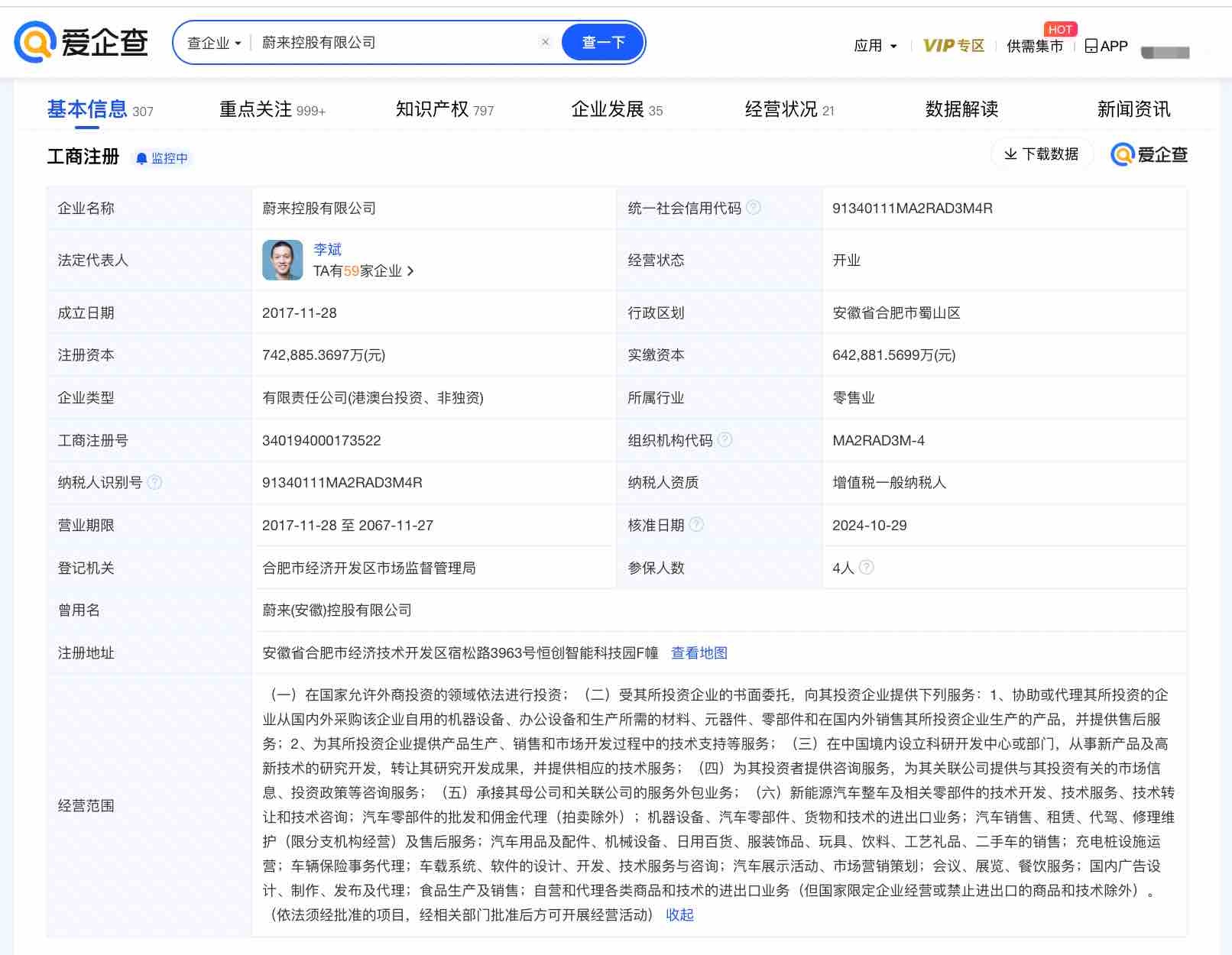This screenshot has width=1232, height=955.
Task: Open the 李斌 name link
Action: 327,249
